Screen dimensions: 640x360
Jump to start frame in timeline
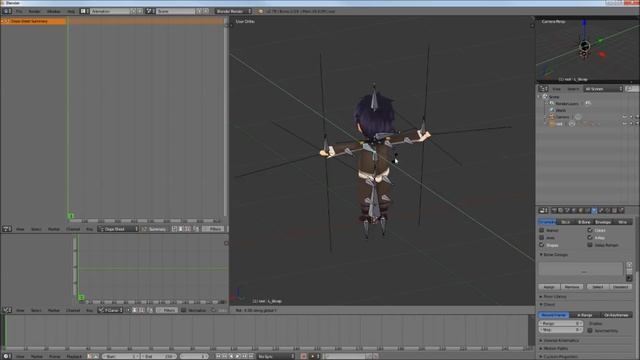coord(218,356)
